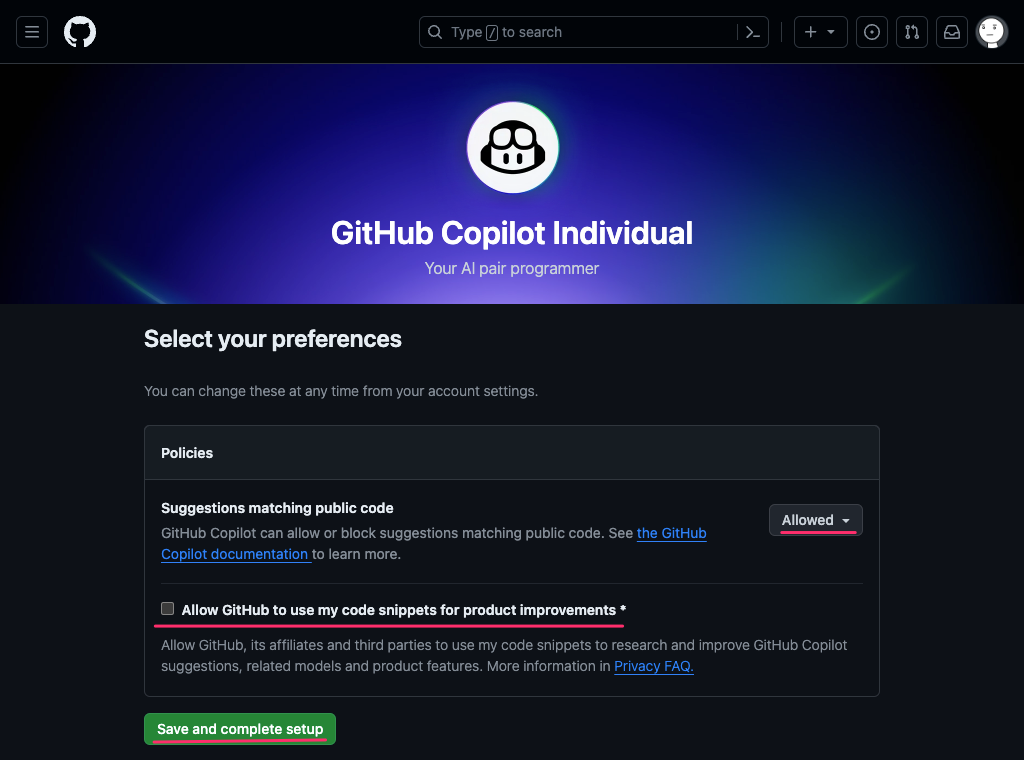This screenshot has width=1024, height=760.
Task: Go to GitHub homepage via Octocat logo
Action: pyautogui.click(x=80, y=32)
